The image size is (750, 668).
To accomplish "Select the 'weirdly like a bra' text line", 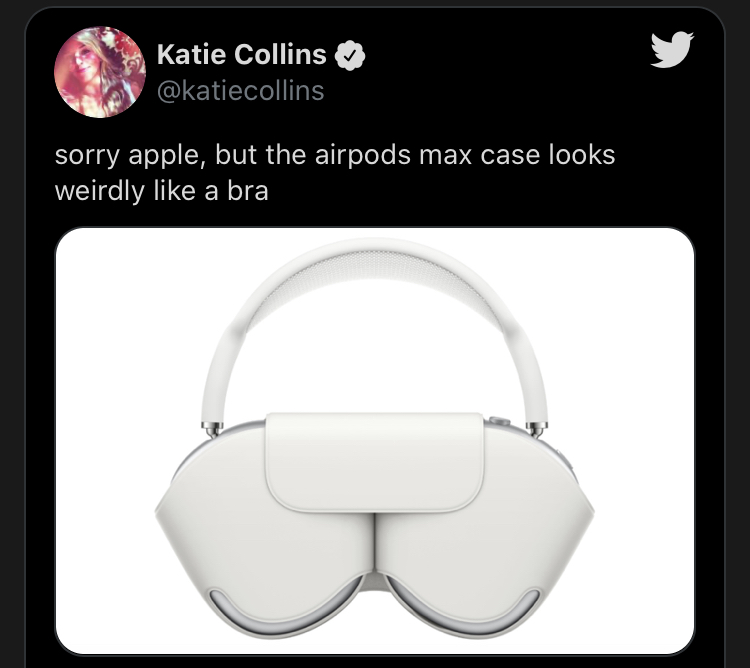I will pyautogui.click(x=161, y=191).
